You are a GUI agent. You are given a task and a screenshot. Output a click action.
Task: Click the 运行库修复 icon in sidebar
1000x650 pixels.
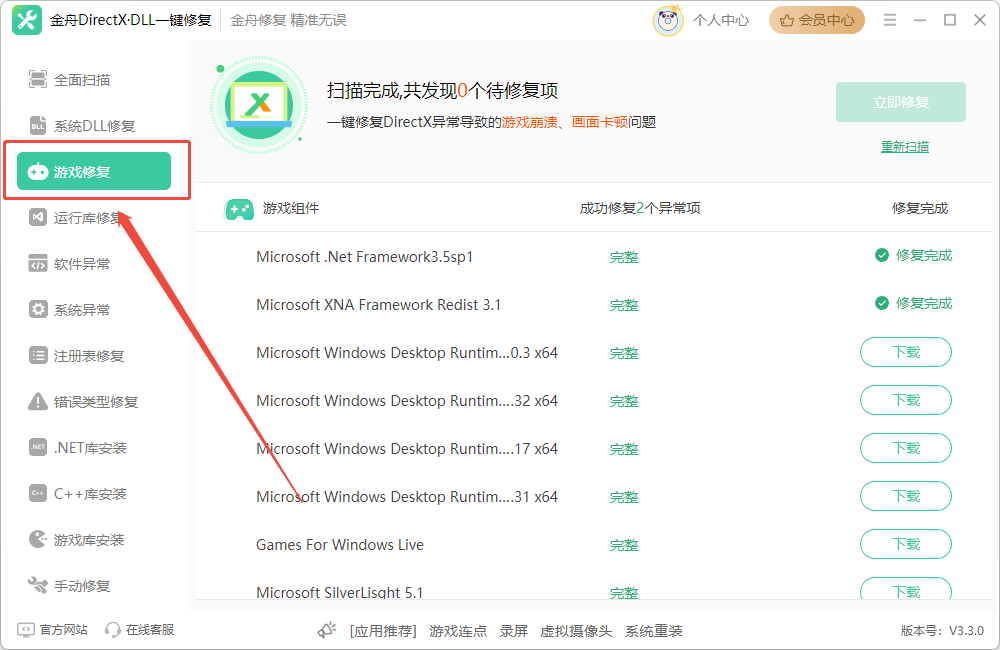pyautogui.click(x=38, y=218)
